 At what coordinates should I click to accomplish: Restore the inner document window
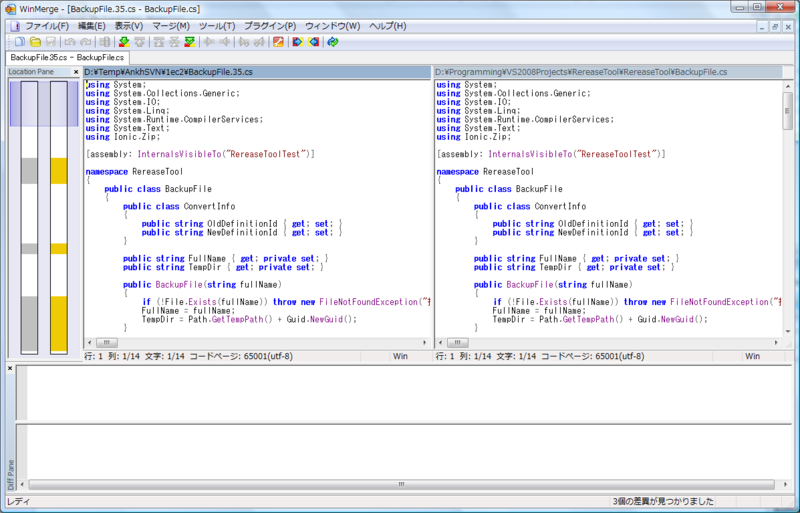pos(775,27)
